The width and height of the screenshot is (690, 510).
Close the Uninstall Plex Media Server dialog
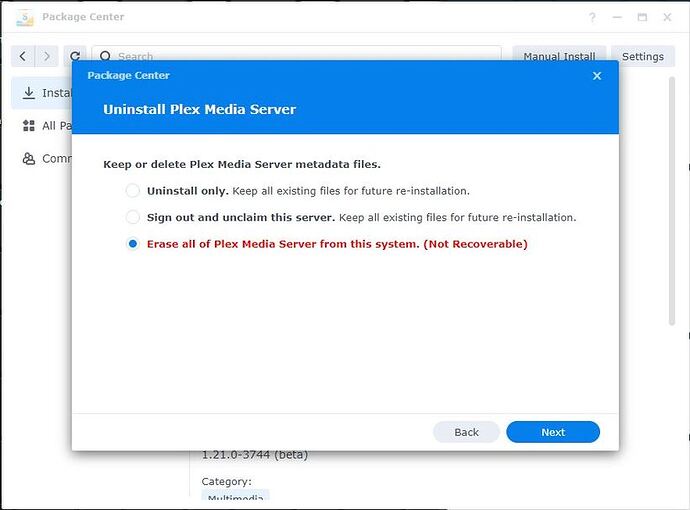597,76
